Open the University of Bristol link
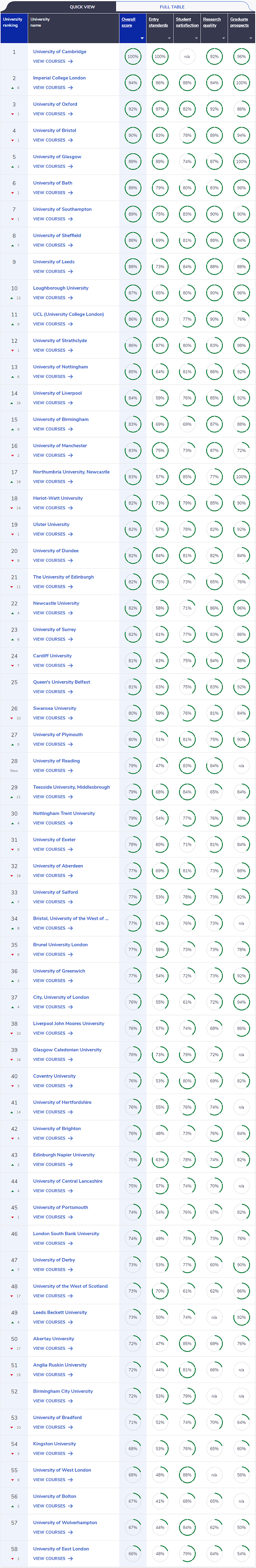This screenshot has width=256, height=1568. click(55, 130)
